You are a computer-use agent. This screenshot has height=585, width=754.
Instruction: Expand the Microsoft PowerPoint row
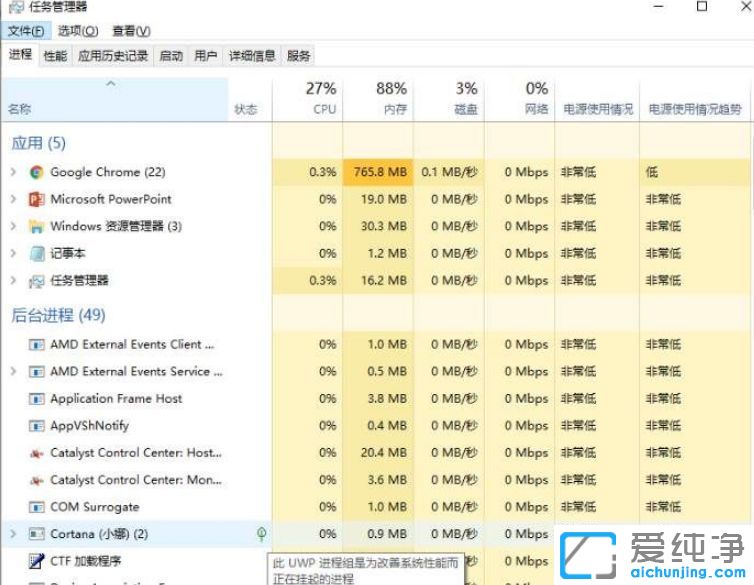coord(13,199)
